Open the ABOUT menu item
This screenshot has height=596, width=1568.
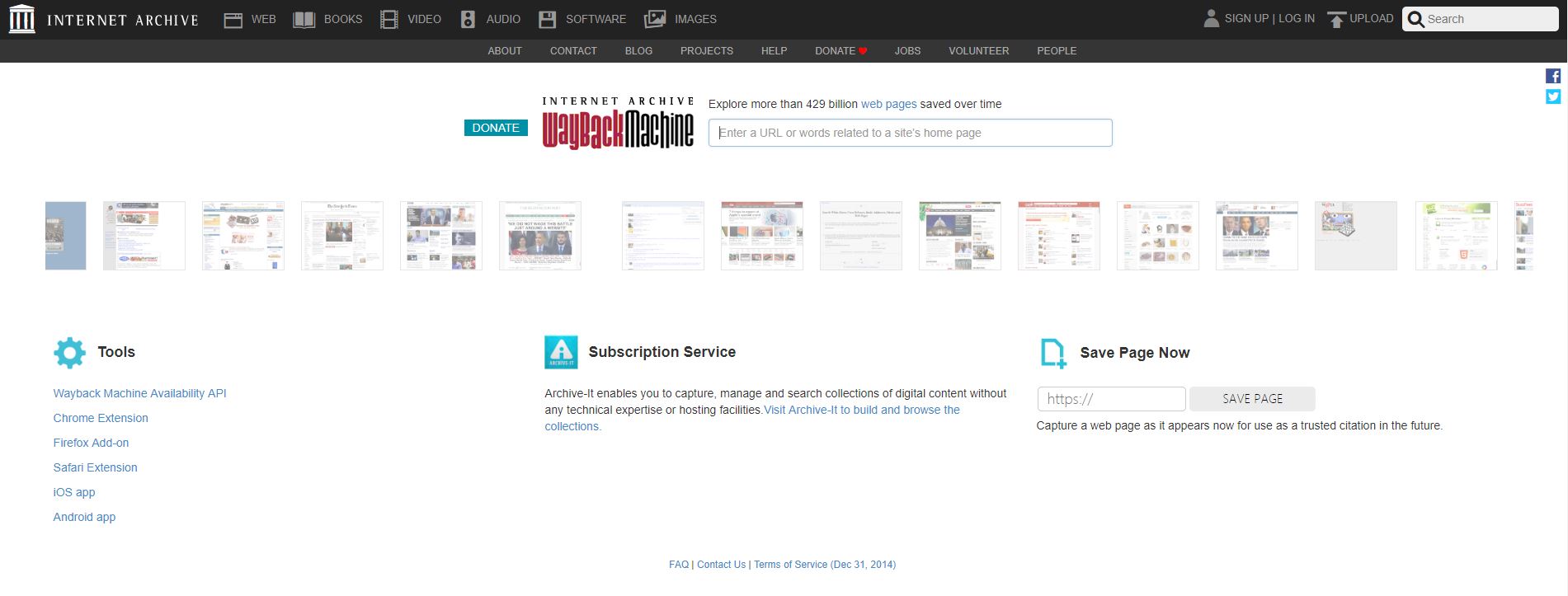505,51
